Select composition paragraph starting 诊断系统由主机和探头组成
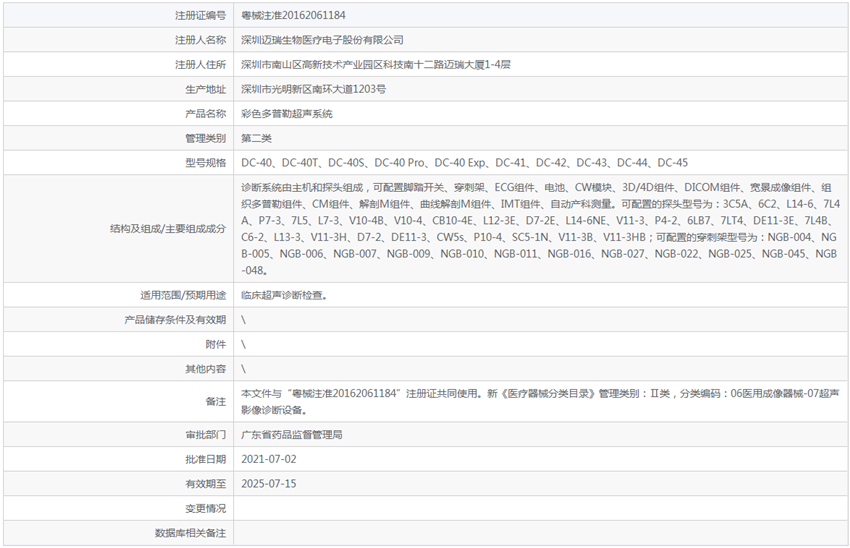850x548 pixels. (x=540, y=229)
